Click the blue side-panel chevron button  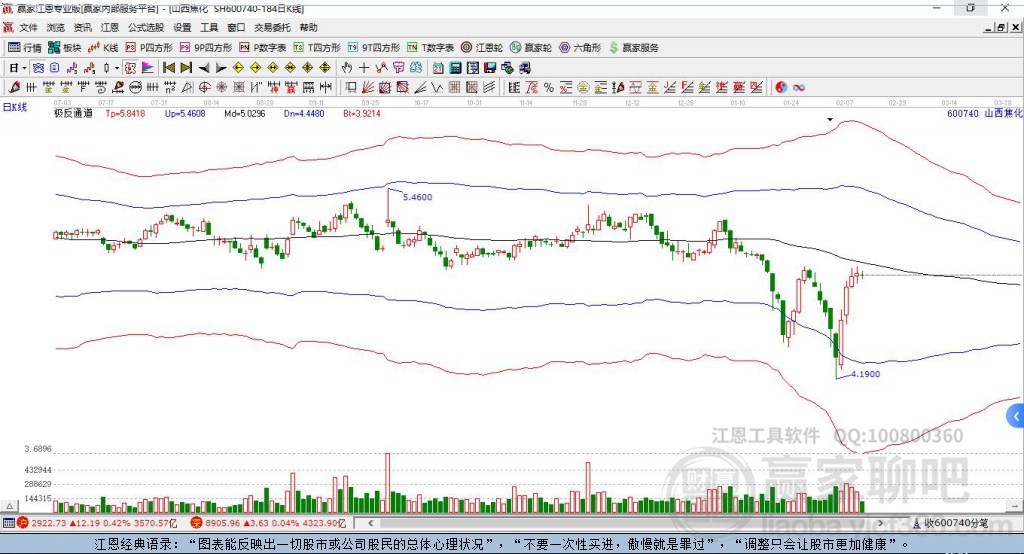click(x=1016, y=416)
